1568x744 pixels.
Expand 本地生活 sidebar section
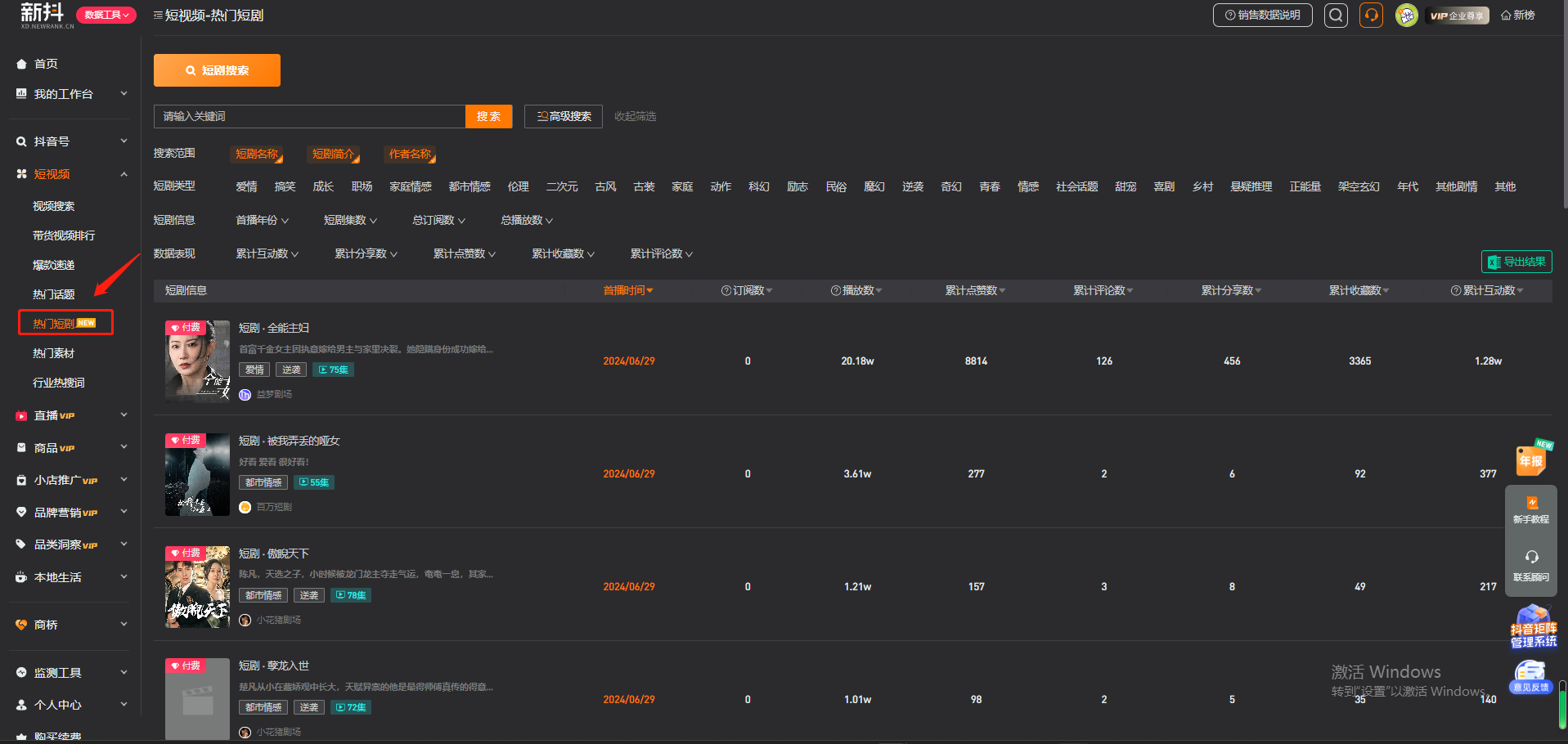(x=72, y=577)
